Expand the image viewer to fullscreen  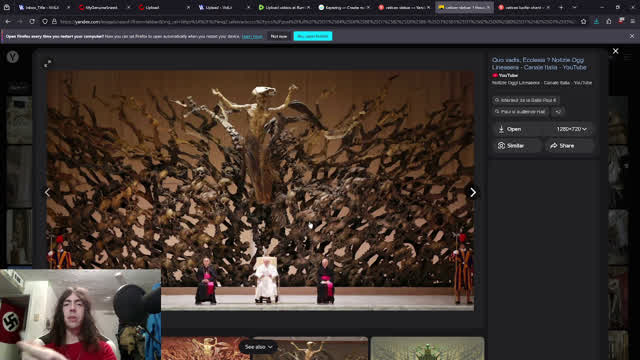click(48, 64)
